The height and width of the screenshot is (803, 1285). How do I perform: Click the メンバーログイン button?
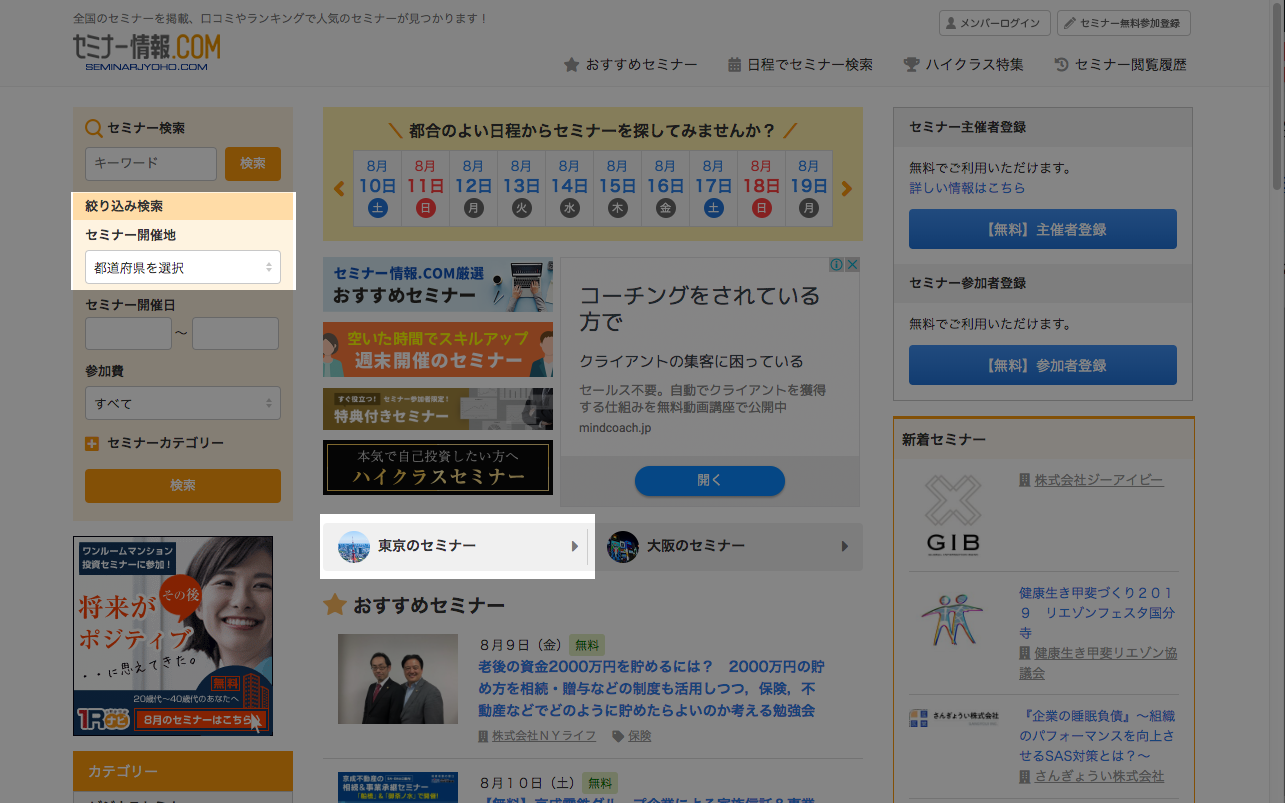click(x=995, y=22)
